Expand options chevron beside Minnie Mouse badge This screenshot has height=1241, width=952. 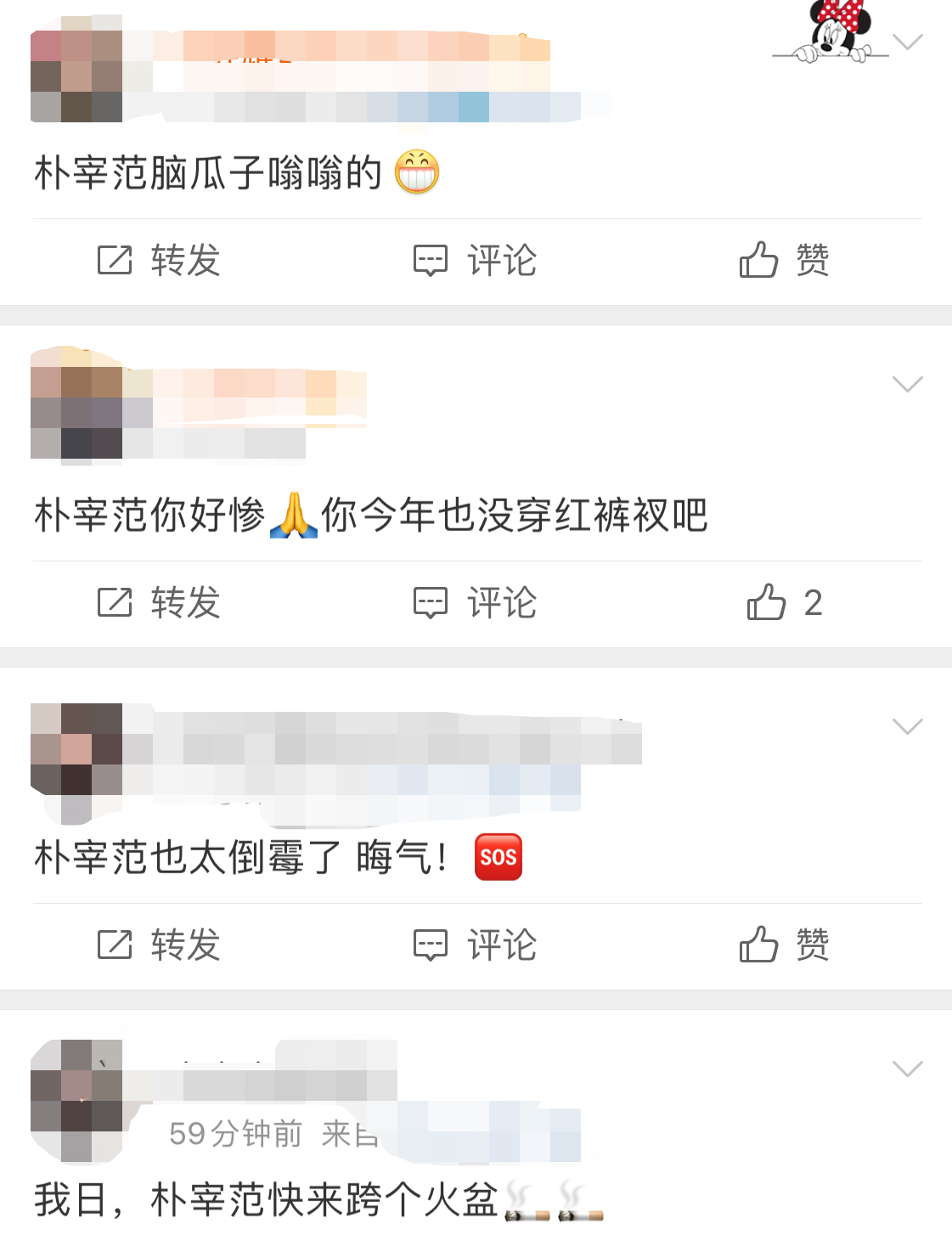point(908,42)
